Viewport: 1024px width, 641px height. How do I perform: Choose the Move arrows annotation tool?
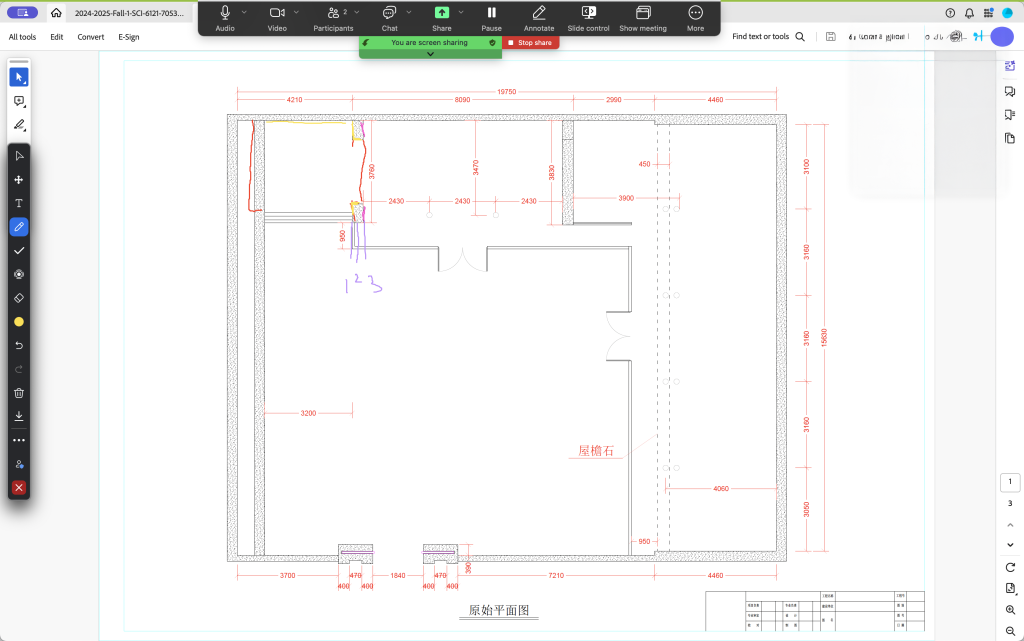point(19,180)
